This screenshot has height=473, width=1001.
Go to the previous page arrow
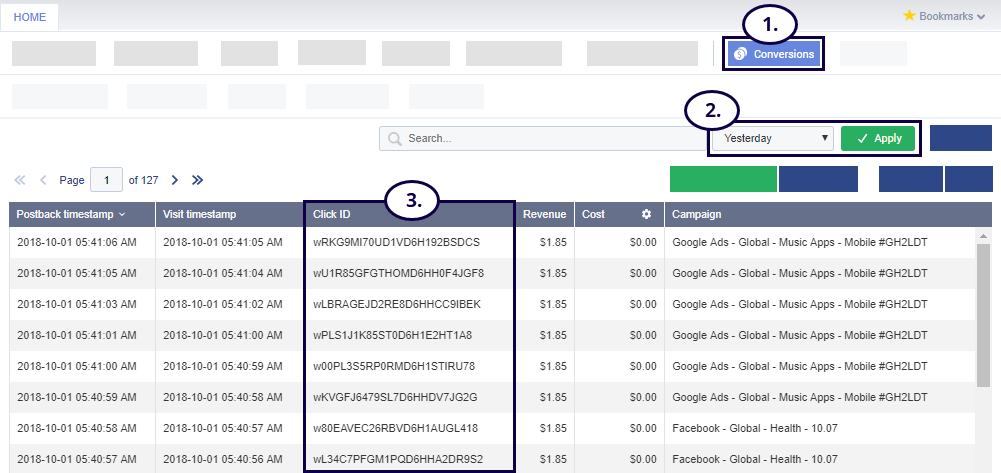43,180
